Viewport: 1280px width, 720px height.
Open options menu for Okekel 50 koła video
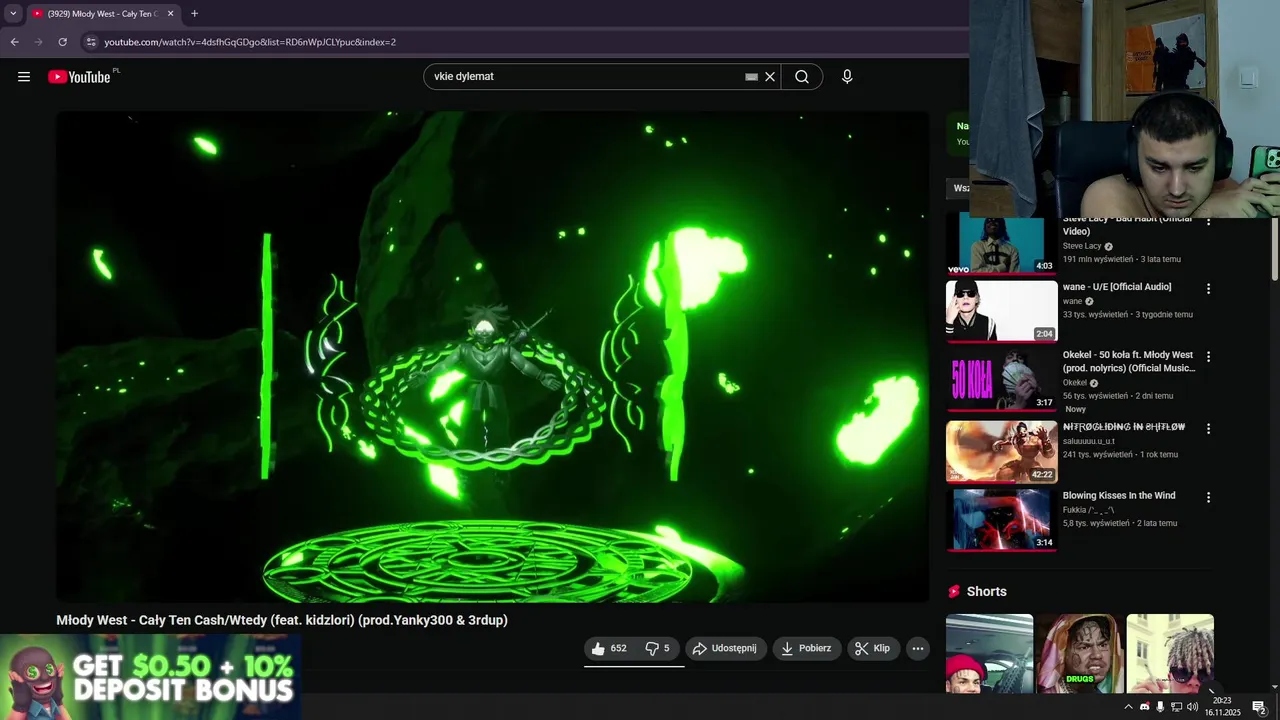[x=1208, y=357]
